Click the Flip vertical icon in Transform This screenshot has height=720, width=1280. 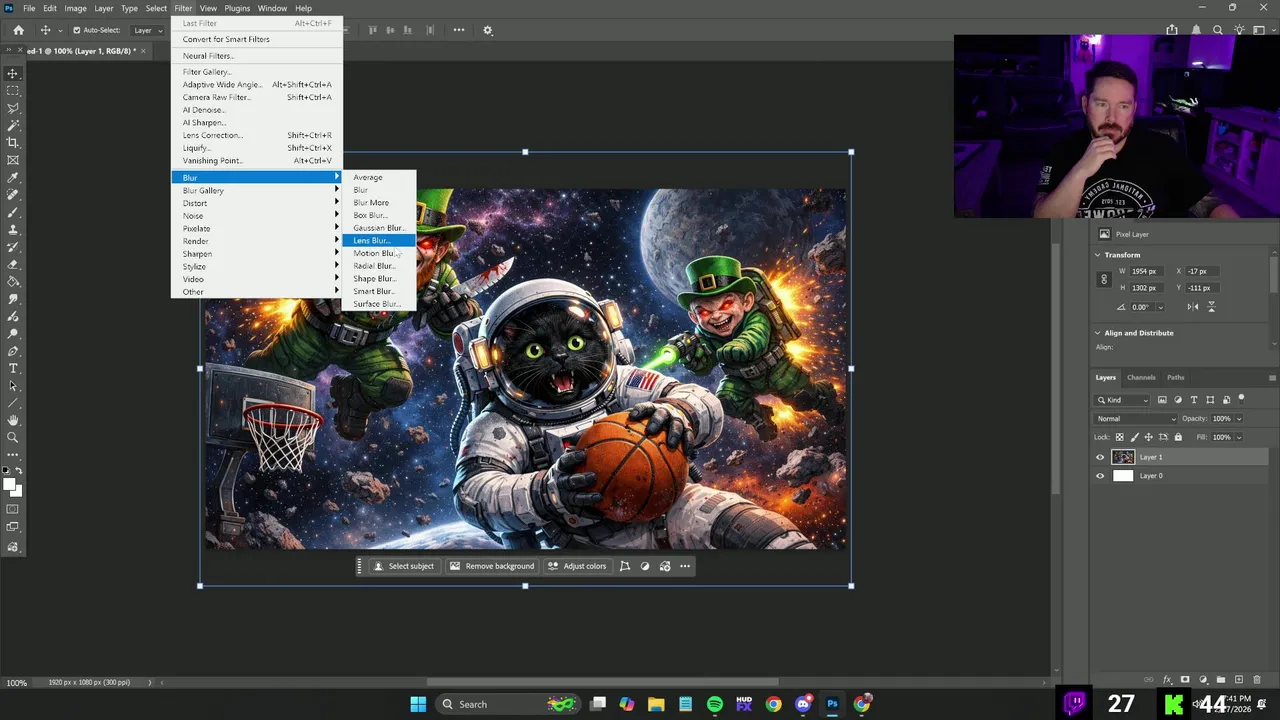coord(1212,307)
